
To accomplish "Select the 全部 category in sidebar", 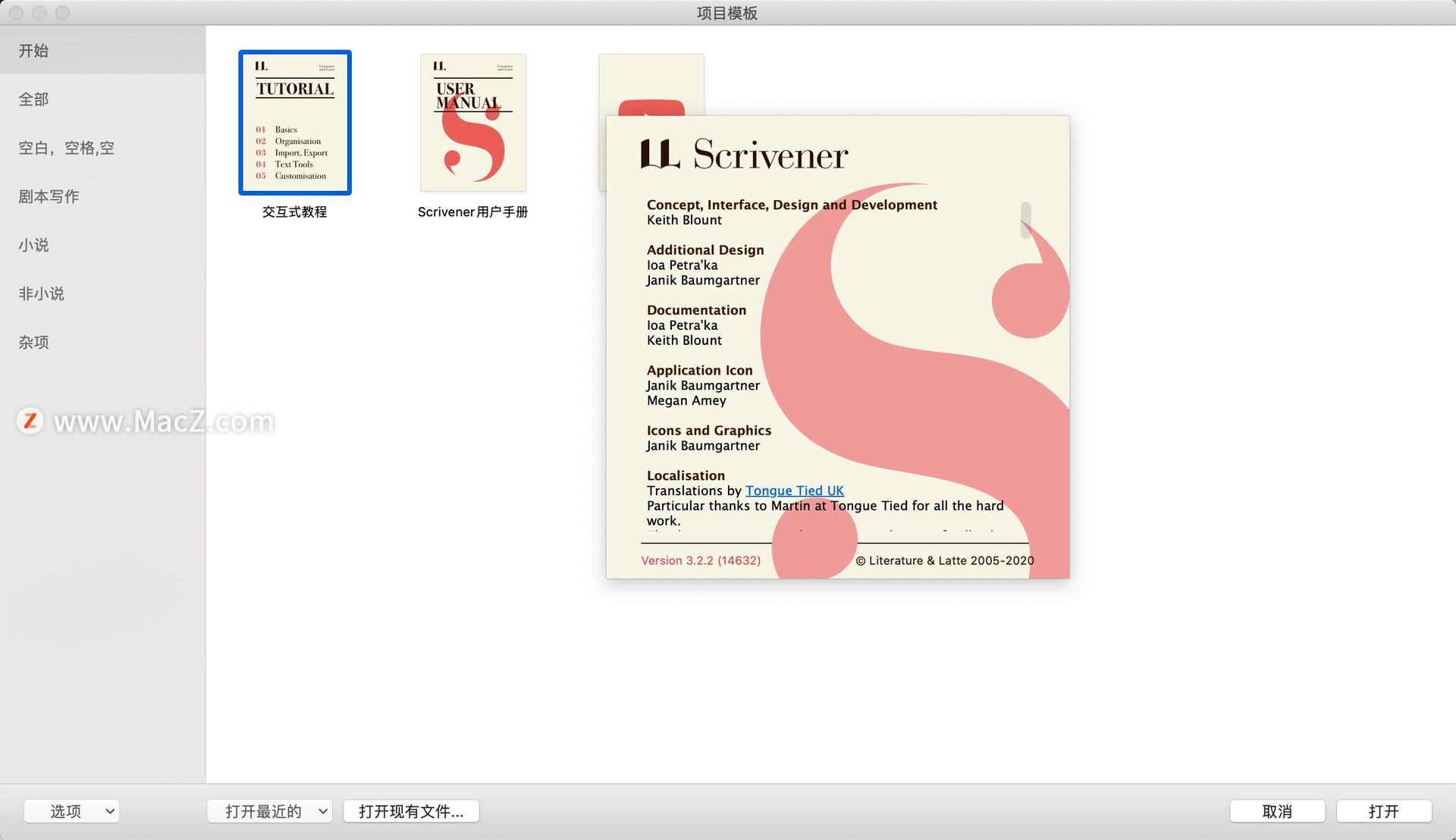I will (x=102, y=99).
